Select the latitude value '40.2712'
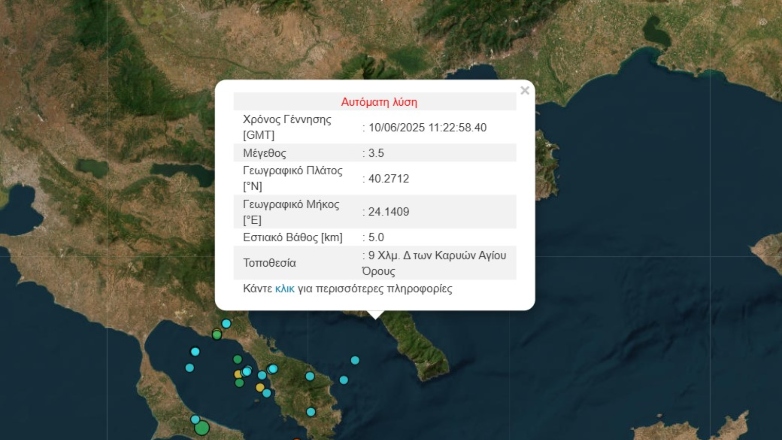 389,179
